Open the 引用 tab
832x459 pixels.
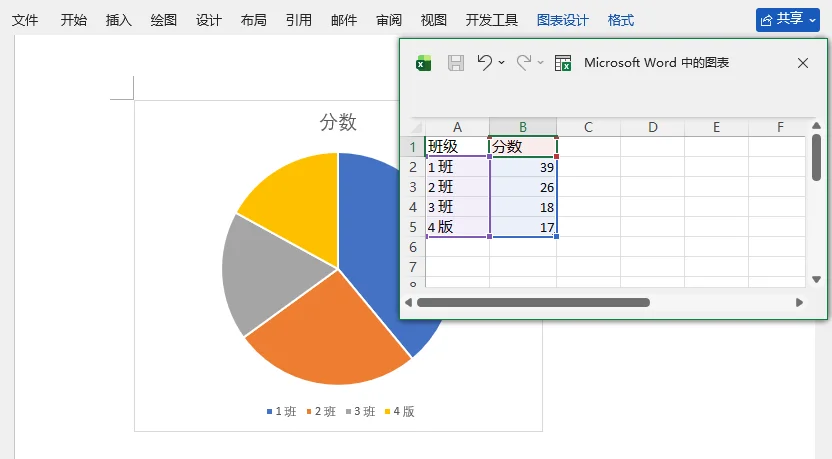coord(299,20)
